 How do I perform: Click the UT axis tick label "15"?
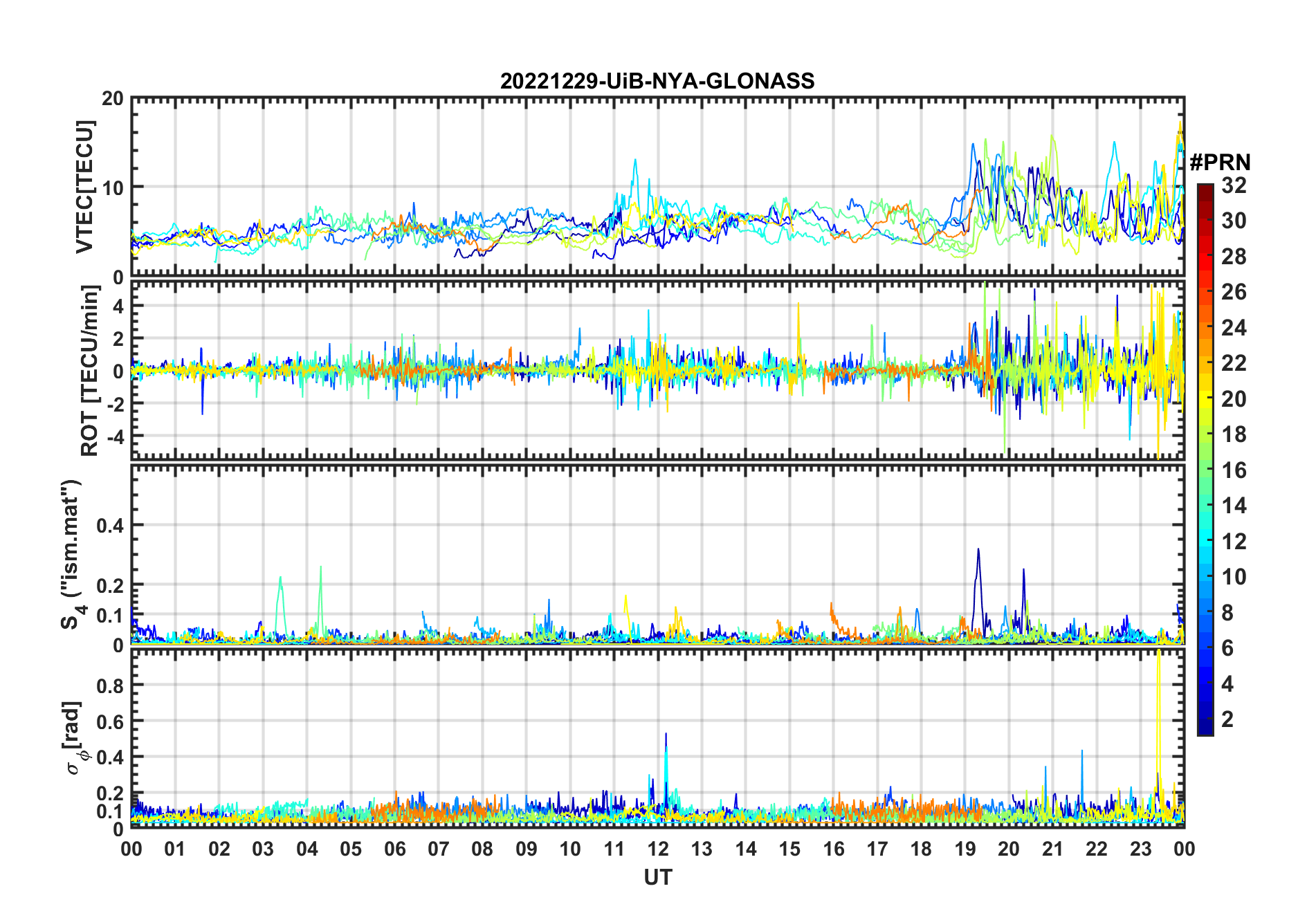tap(789, 849)
